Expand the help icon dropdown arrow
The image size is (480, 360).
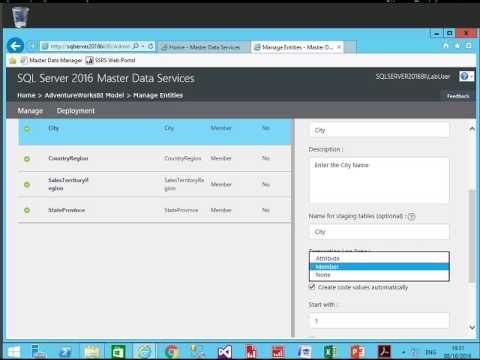[x=471, y=77]
